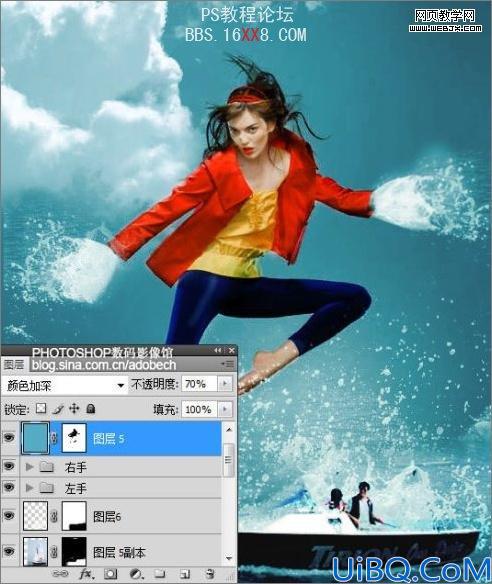This screenshot has height=584, width=492.
Task: Click the opacity field showing 70%
Action: 199,384
